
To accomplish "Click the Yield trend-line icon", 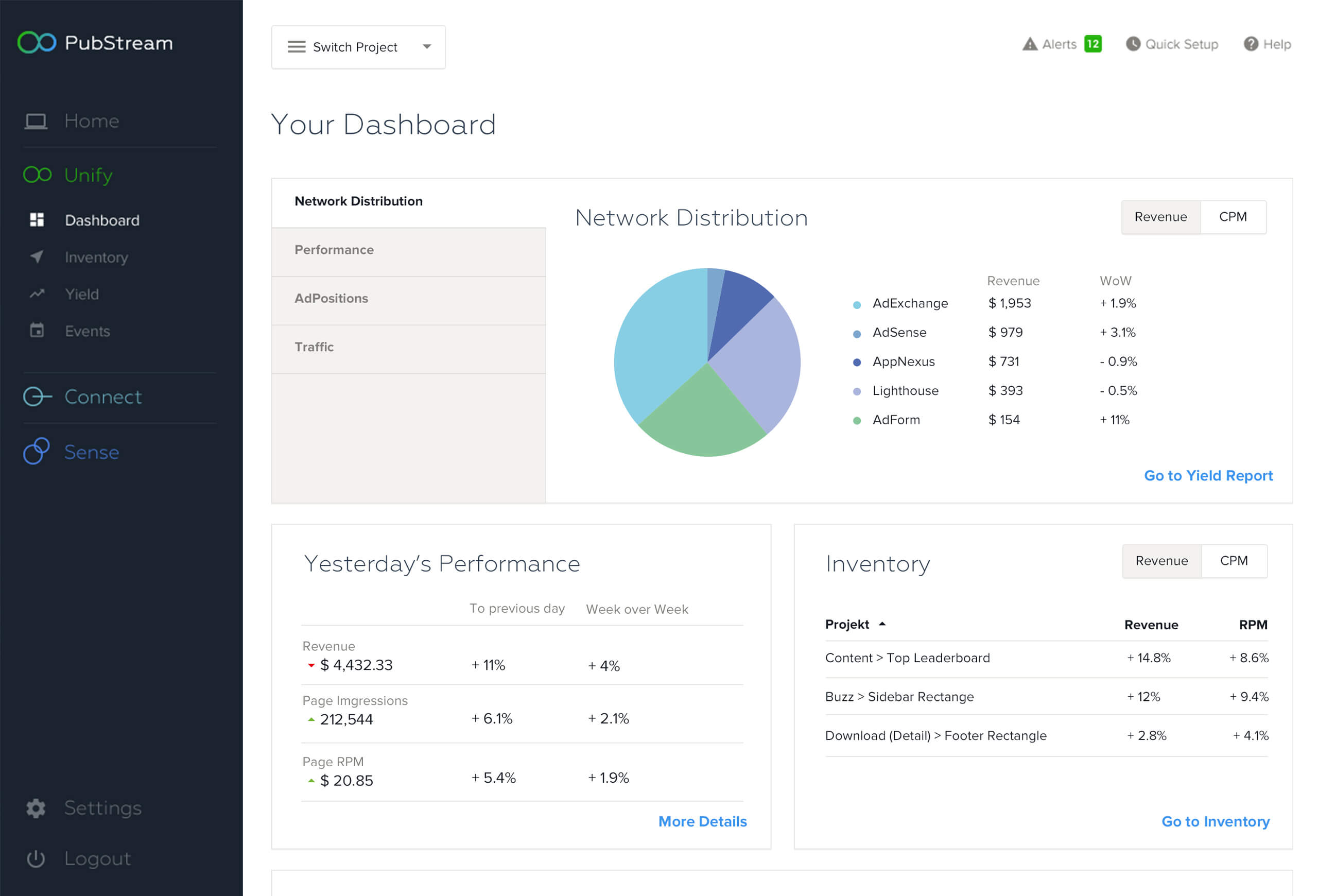I will click(37, 294).
